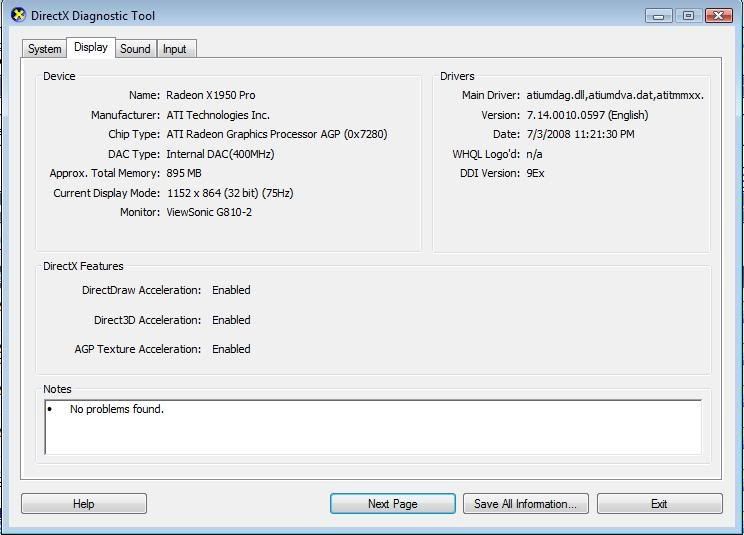Click the Next Page button

(393, 504)
